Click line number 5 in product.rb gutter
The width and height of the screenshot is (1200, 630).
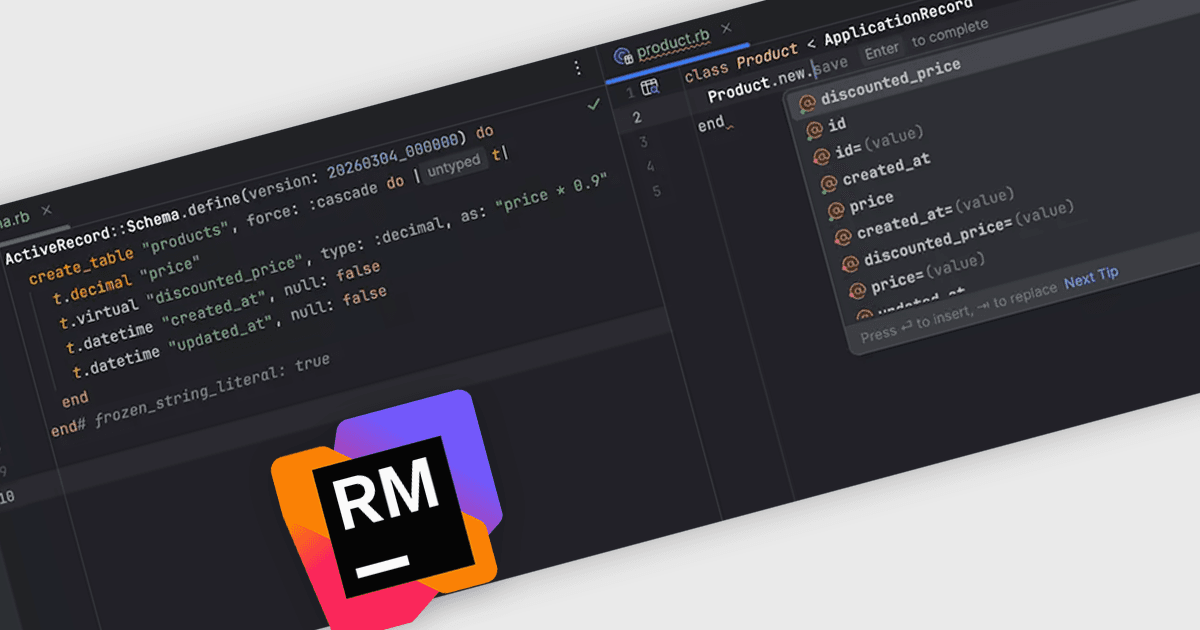coord(656,191)
